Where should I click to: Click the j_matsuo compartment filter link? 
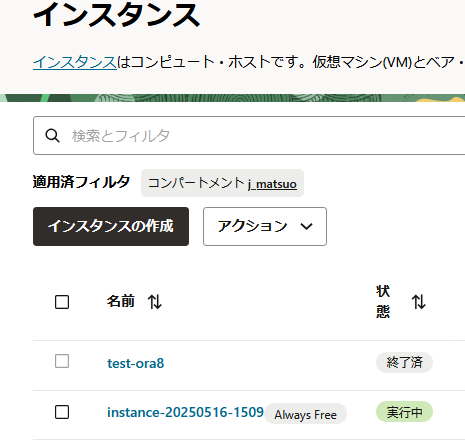[x=272, y=184]
